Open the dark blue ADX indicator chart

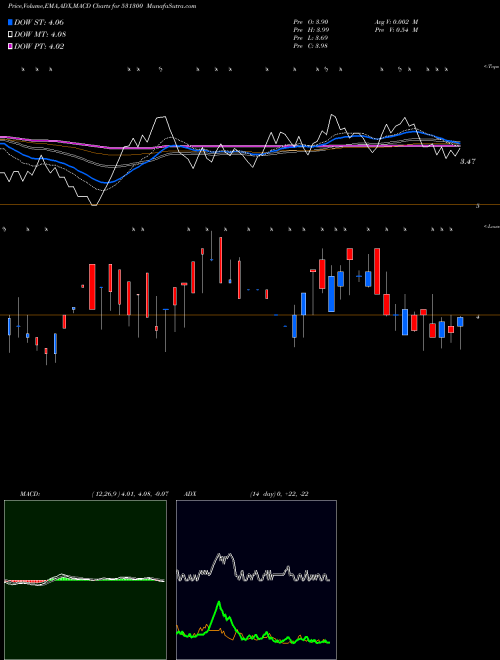256,580
